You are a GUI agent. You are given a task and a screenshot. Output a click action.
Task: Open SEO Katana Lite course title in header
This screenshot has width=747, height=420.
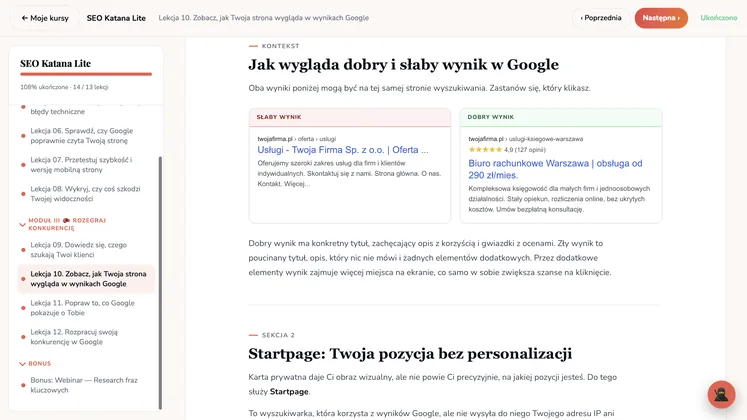pos(116,18)
